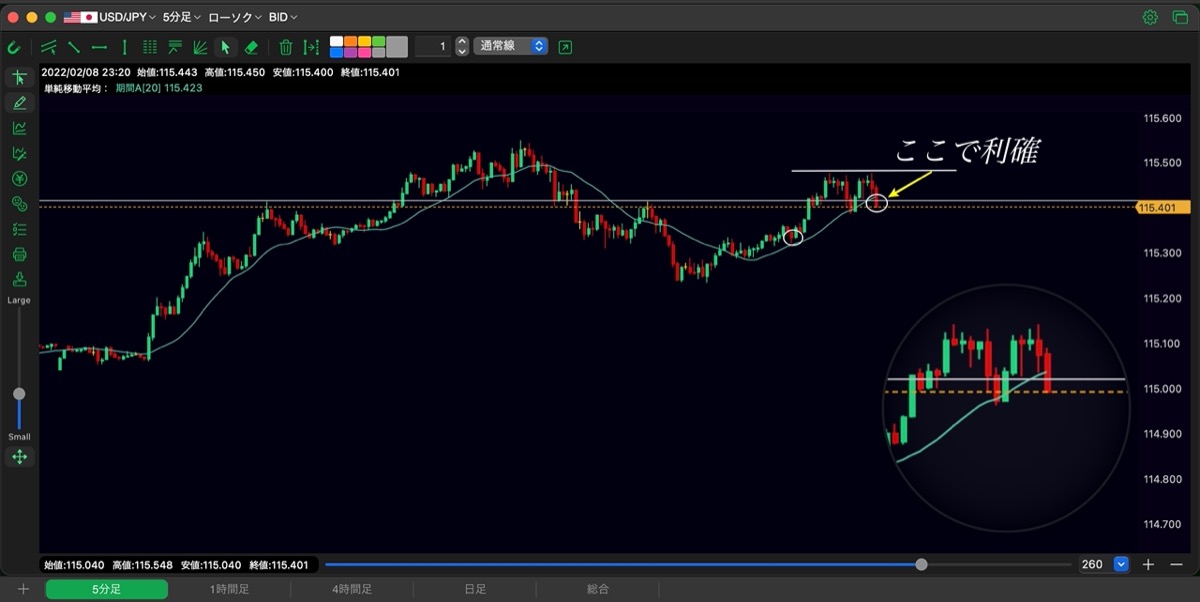Screen dimensions: 1200x602
Task: Click the printer icon in sidebar
Action: [x=19, y=254]
